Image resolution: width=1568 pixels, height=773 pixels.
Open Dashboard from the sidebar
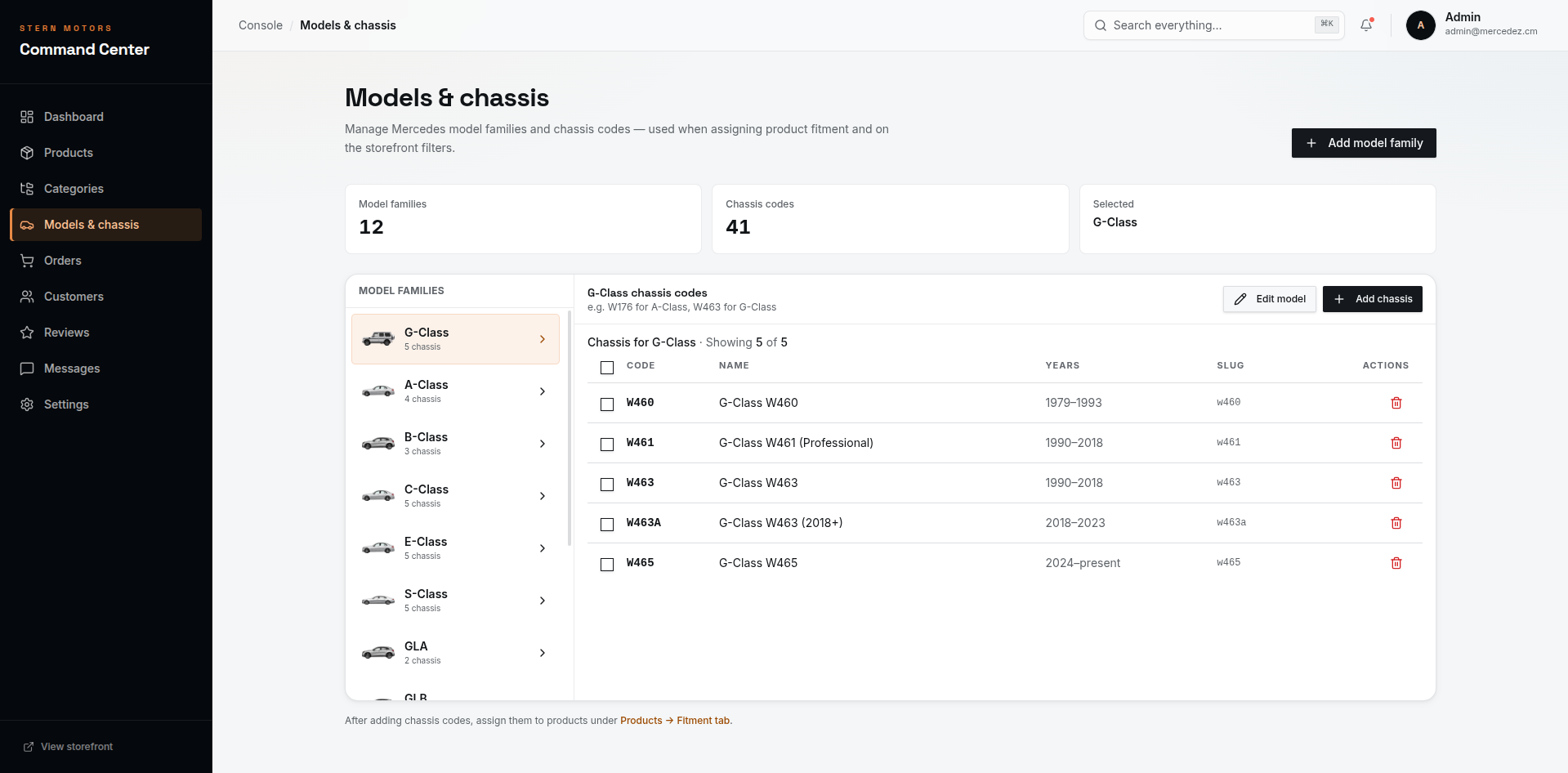(105, 117)
